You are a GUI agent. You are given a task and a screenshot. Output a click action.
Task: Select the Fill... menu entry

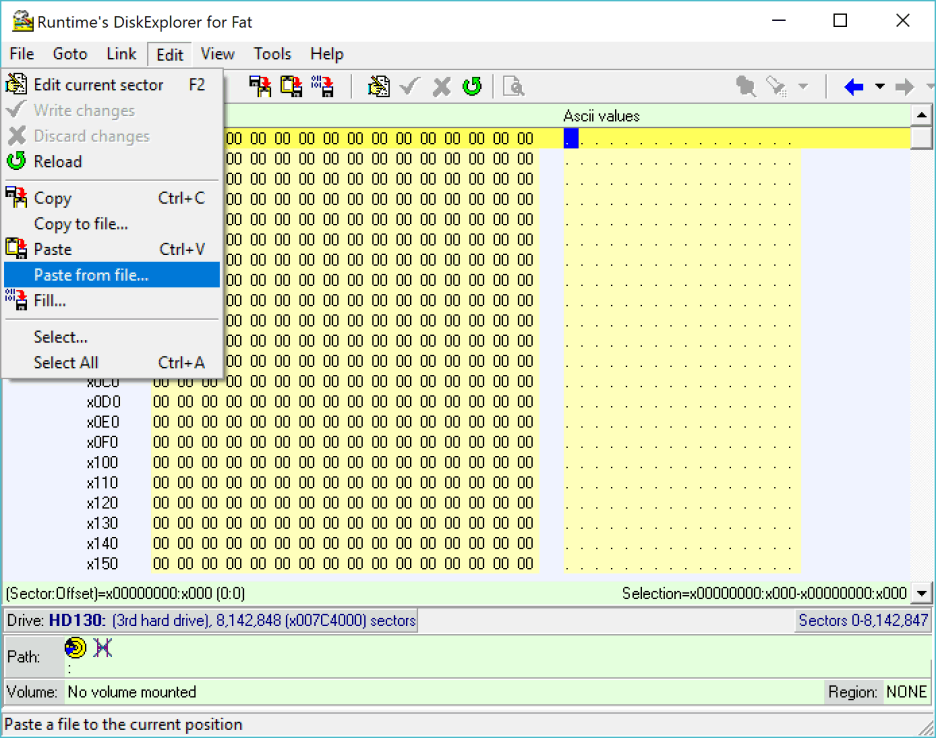coord(50,301)
